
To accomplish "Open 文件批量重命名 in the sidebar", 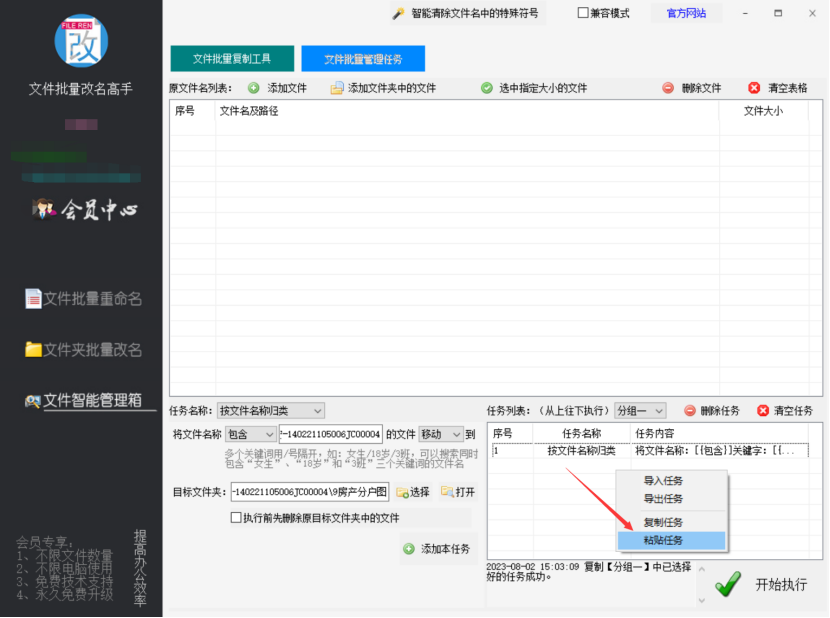I will tap(83, 299).
